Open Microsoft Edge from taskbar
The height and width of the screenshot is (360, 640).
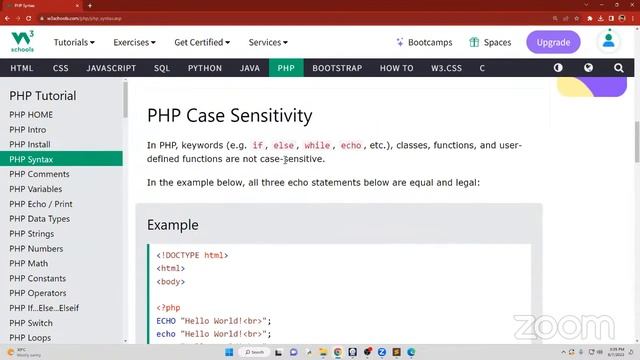[x=411, y=352]
